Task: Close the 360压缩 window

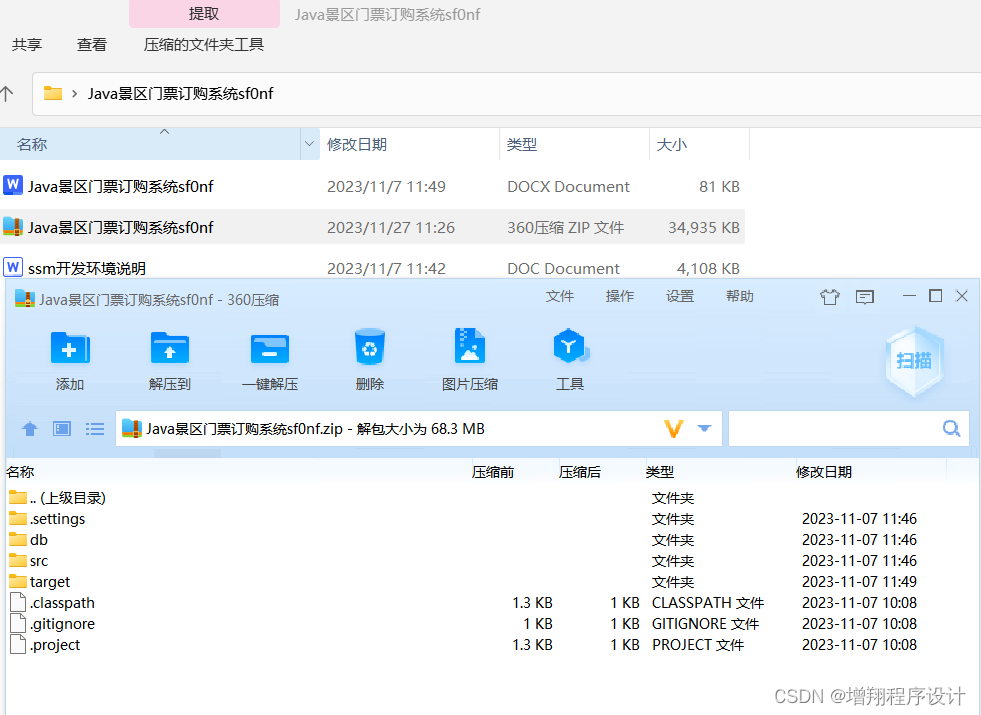Action: tap(962, 296)
